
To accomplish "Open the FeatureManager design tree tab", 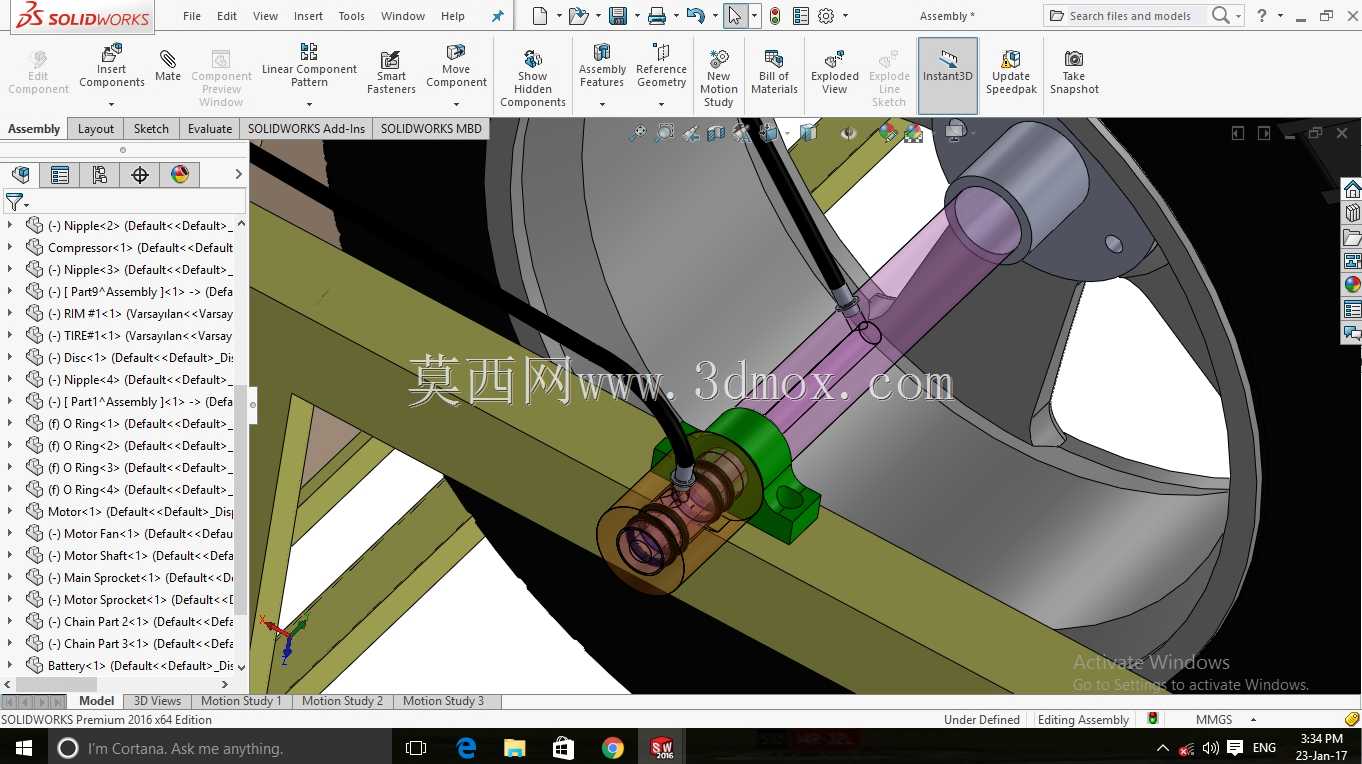I will click(x=21, y=175).
